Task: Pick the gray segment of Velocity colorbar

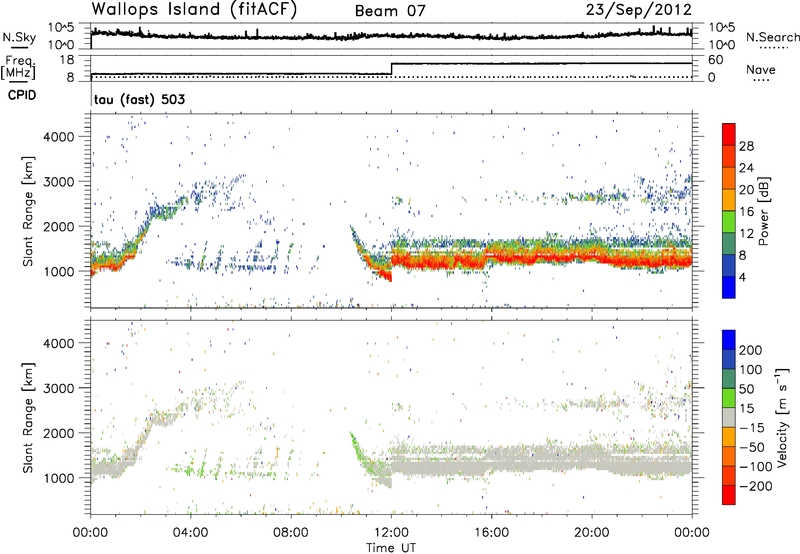Action: [x=729, y=417]
